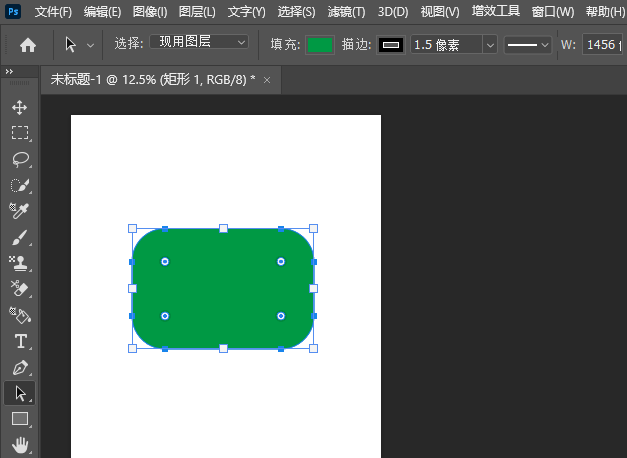The height and width of the screenshot is (458, 627).
Task: Click the top-left corner radius control
Action: [165, 262]
